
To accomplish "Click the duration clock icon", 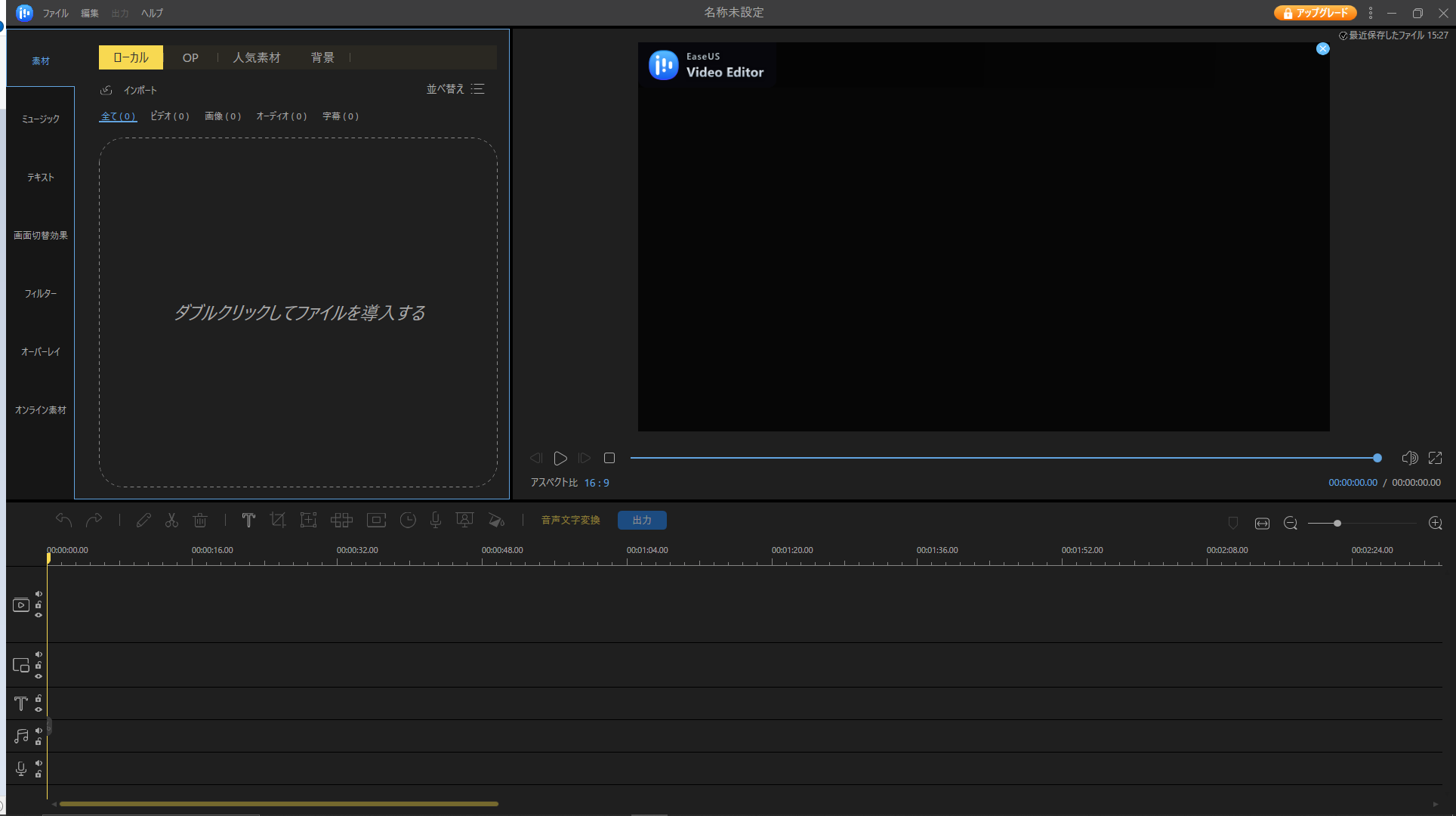I will pyautogui.click(x=408, y=521).
